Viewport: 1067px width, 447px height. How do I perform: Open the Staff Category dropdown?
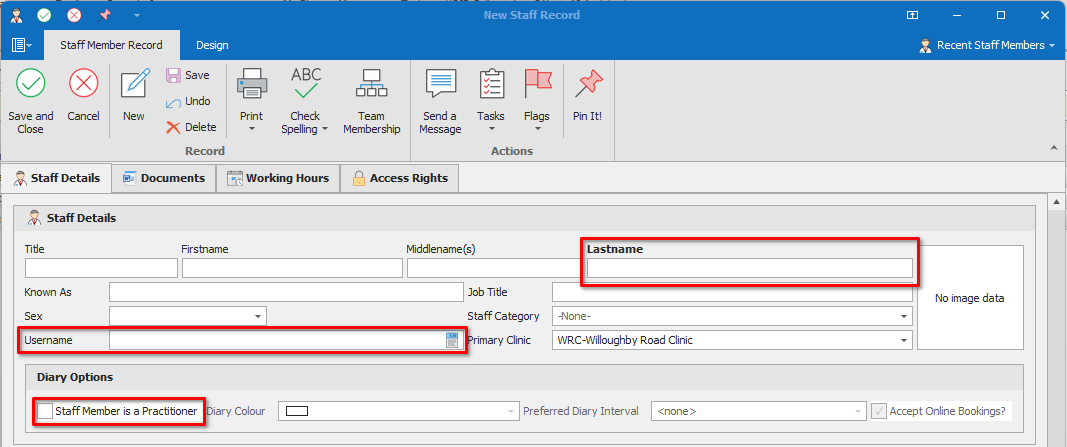(904, 316)
